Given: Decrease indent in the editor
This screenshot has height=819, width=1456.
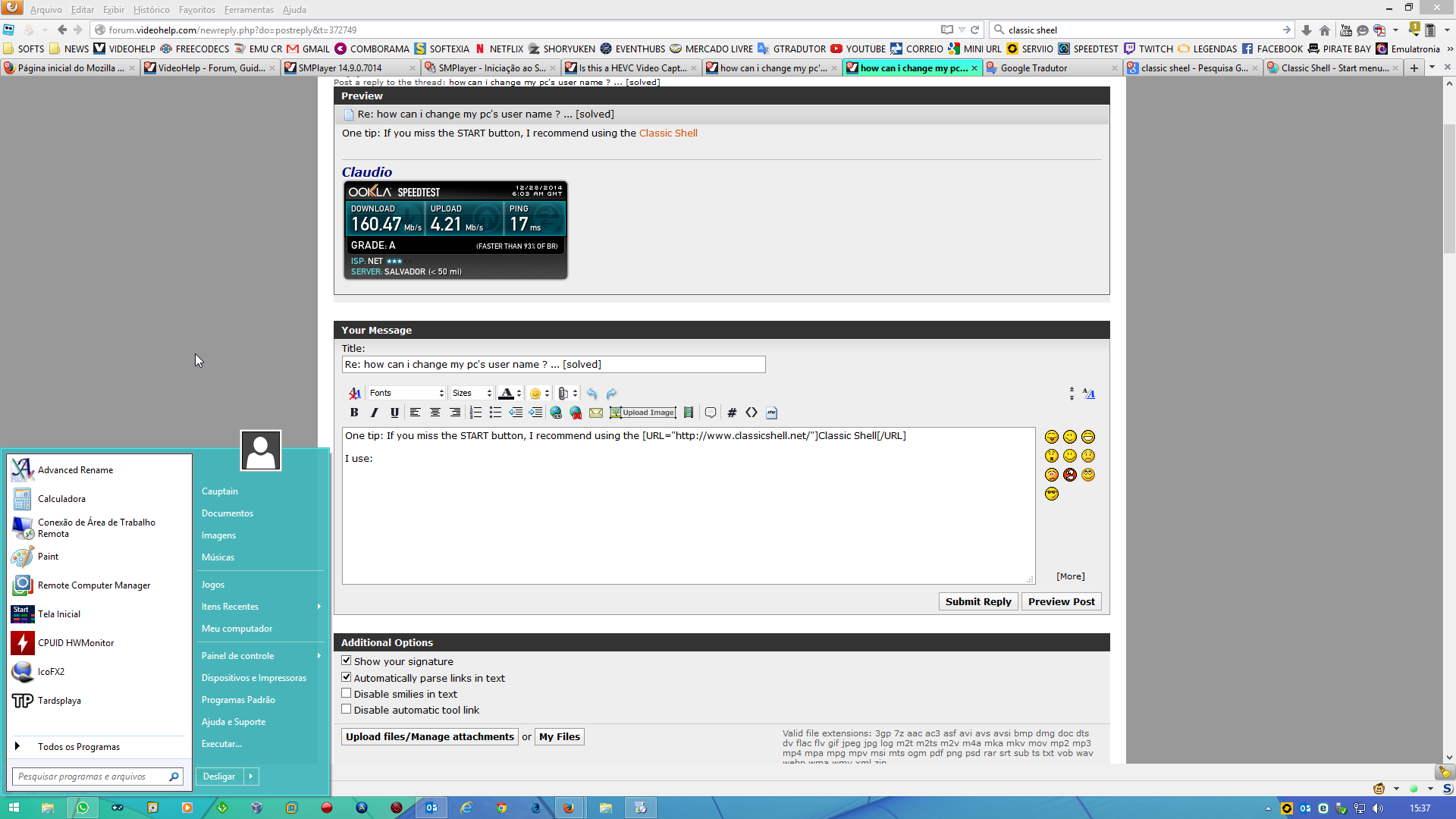Looking at the screenshot, I should pos(516,413).
